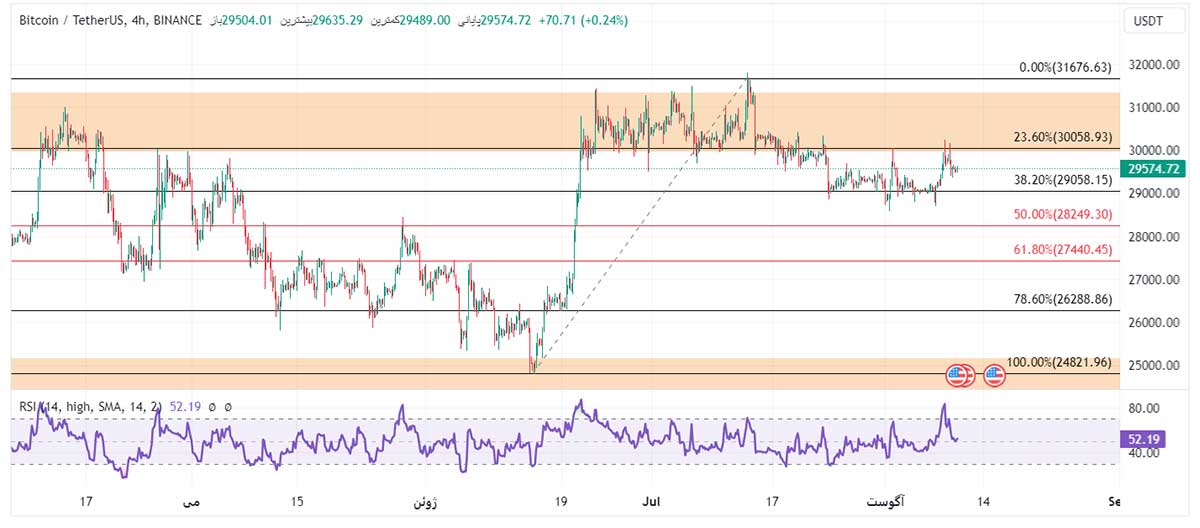The width and height of the screenshot is (1200, 528).
Task: Select the 78.60%(26288.86) Fibonacci label
Action: (1062, 298)
